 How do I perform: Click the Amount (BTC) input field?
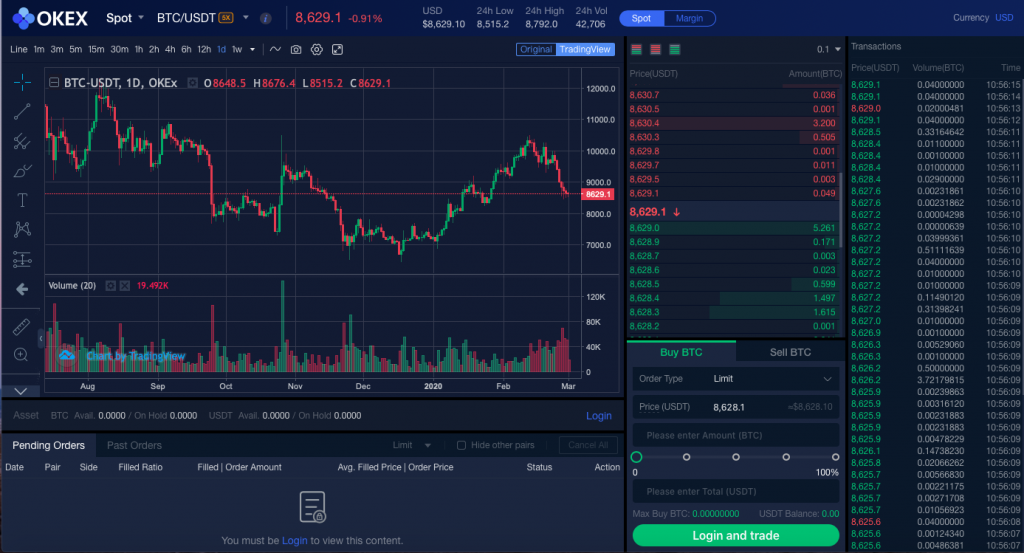click(736, 435)
